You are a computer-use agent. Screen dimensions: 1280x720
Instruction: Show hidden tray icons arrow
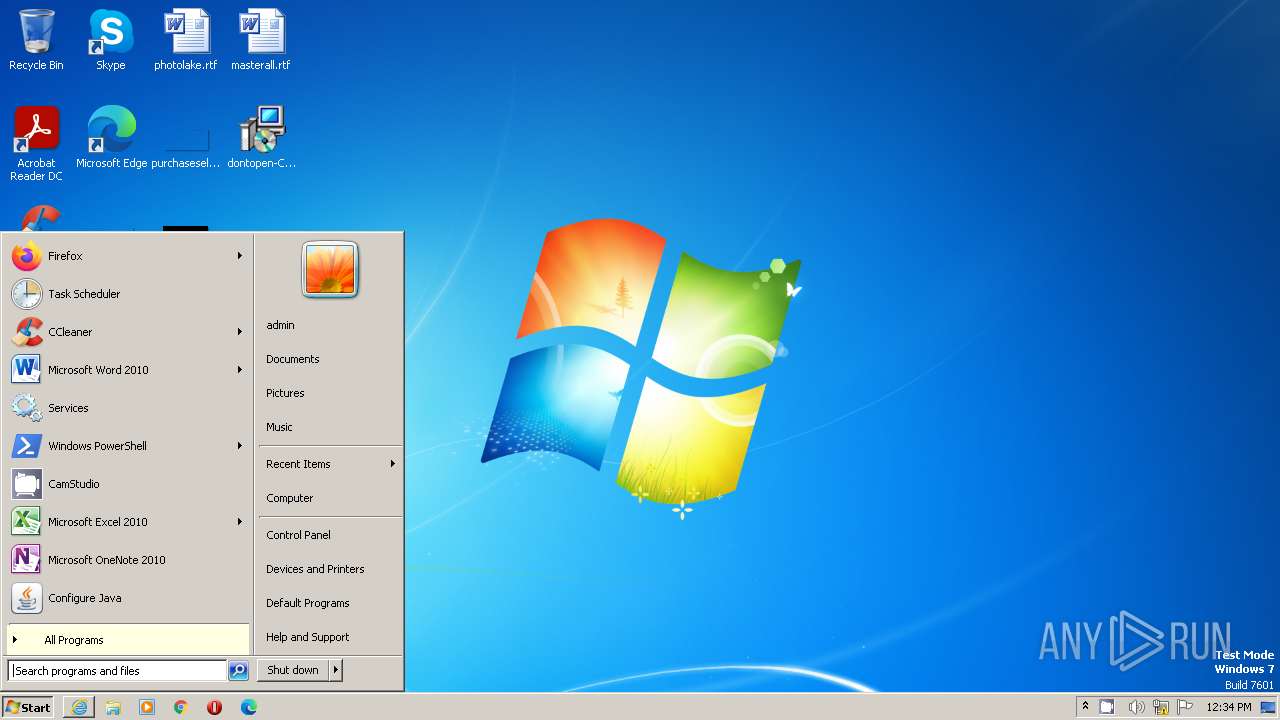click(1085, 707)
